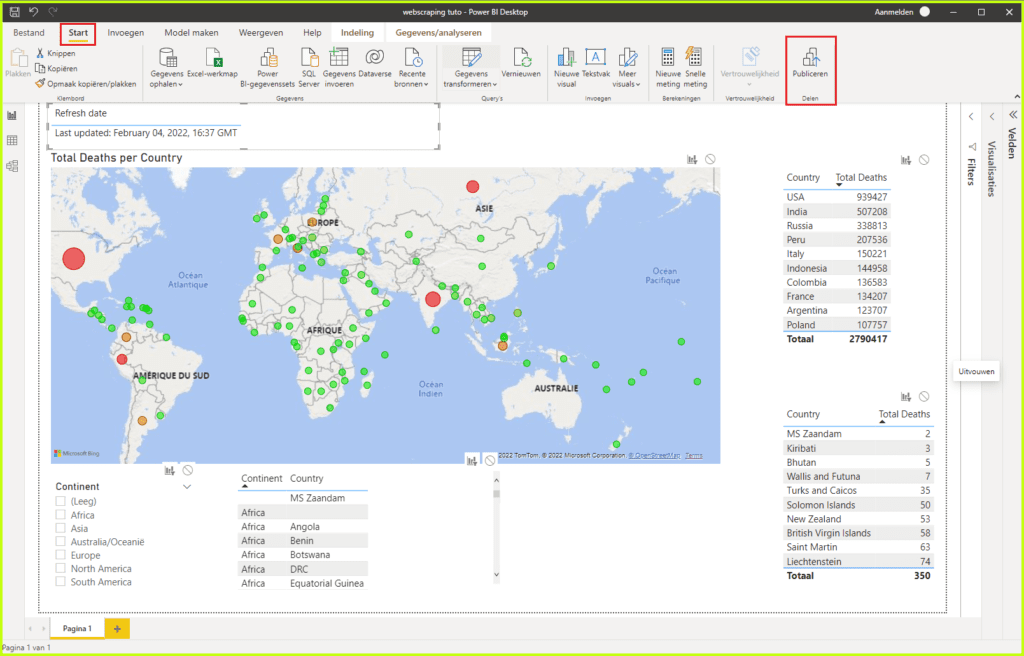Expand the Filters pane
This screenshot has height=656, width=1024.
[971, 116]
